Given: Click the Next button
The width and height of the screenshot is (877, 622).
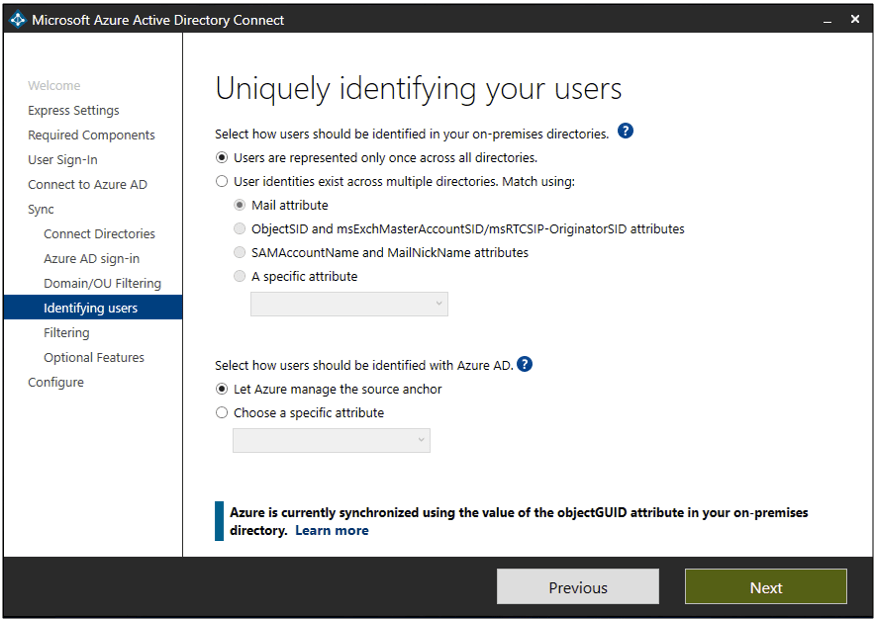Looking at the screenshot, I should pyautogui.click(x=765, y=587).
